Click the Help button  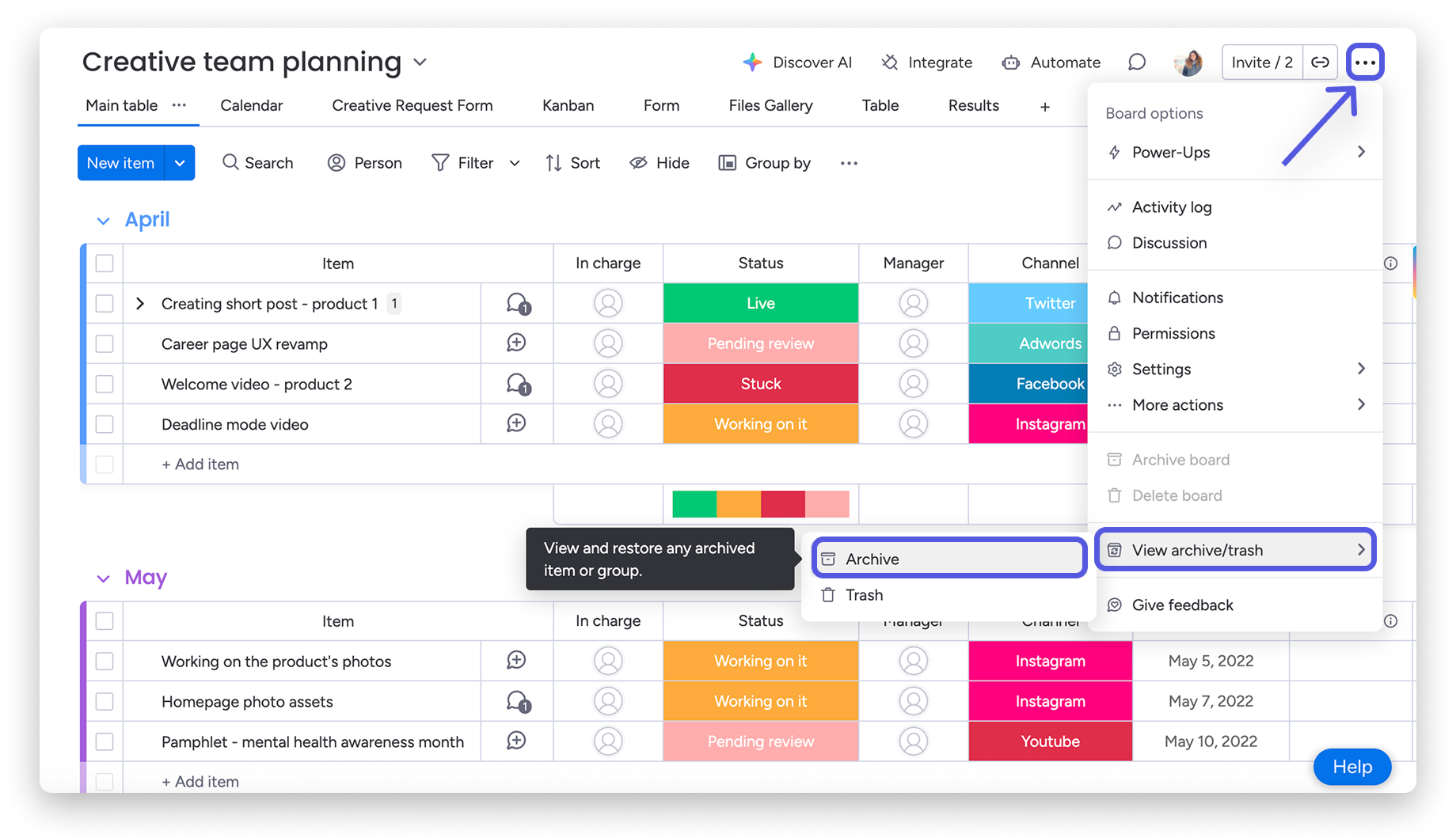[1352, 766]
